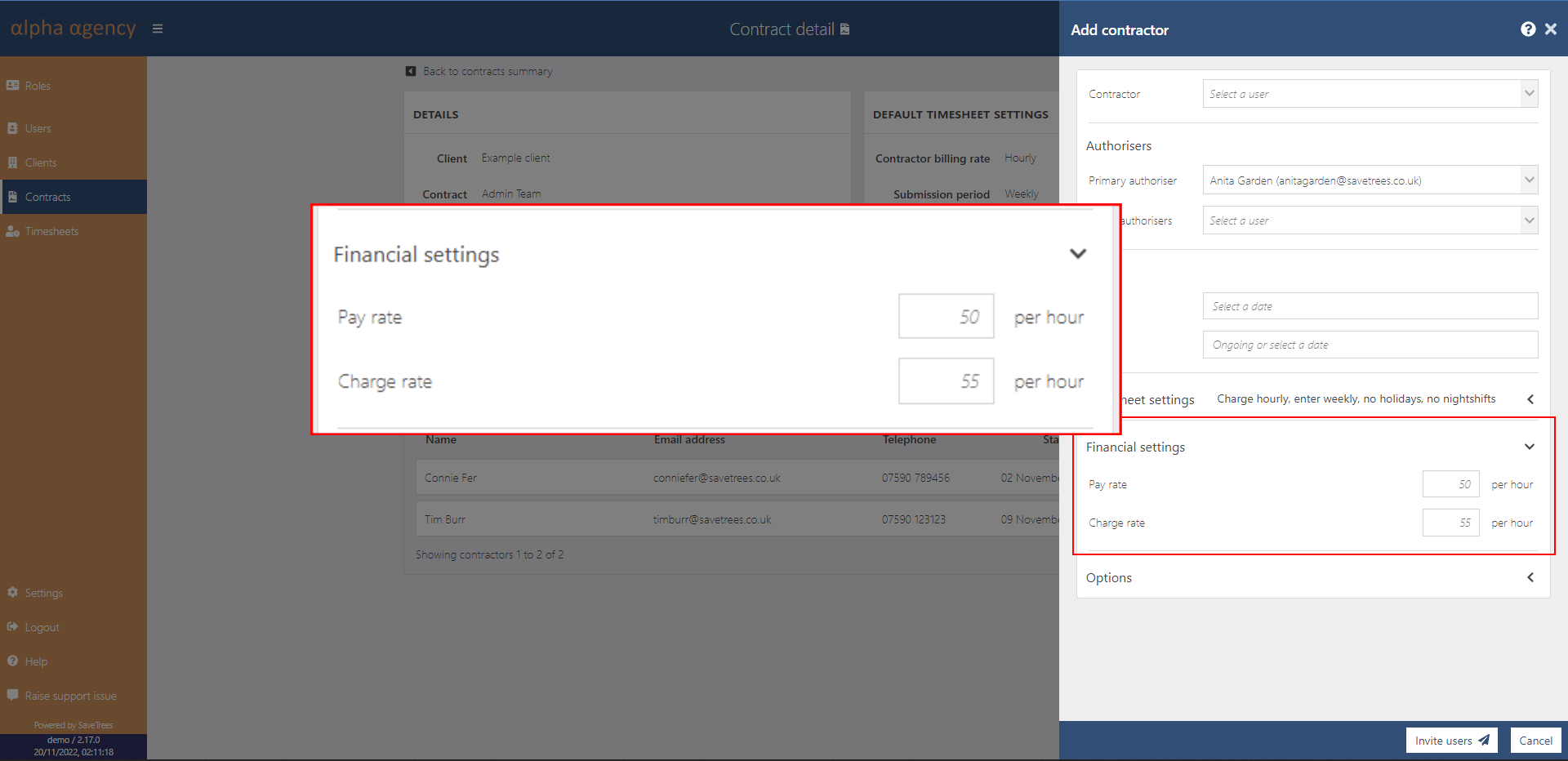1568x761 pixels.
Task: Click telephone 07590 789456
Action: (915, 478)
